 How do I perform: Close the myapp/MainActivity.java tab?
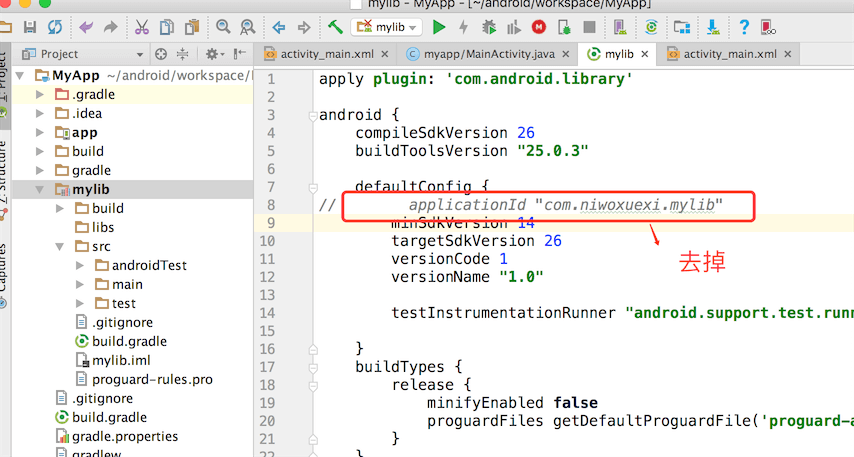coord(565,54)
